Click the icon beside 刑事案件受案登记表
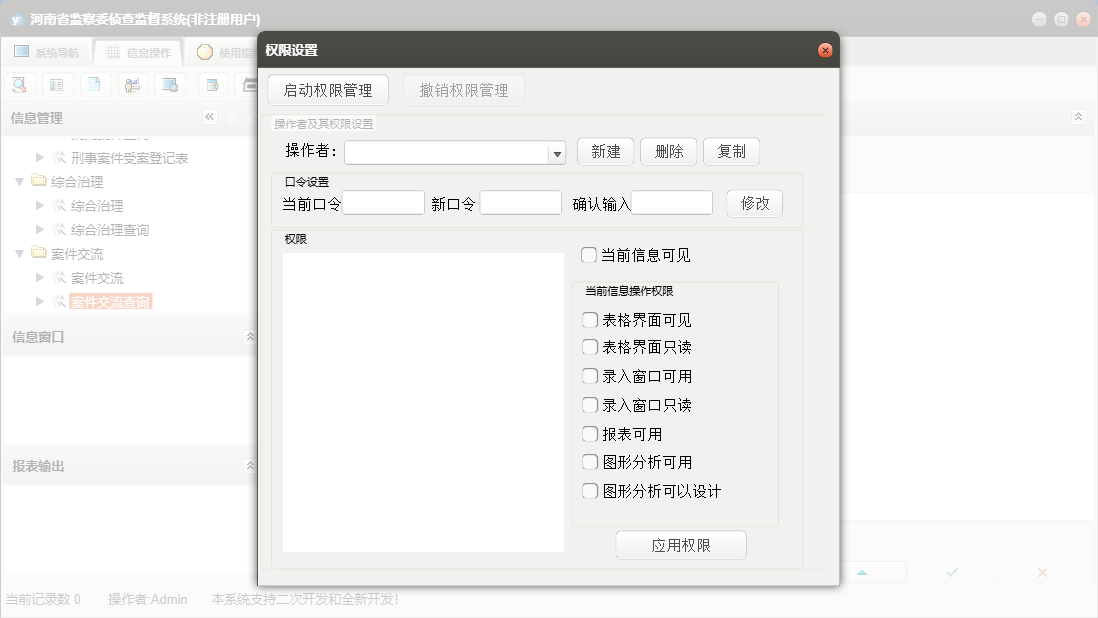The image size is (1098, 618). [x=60, y=157]
